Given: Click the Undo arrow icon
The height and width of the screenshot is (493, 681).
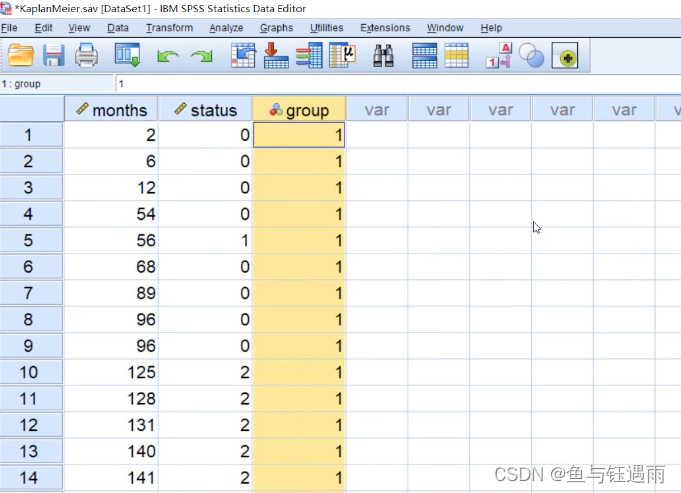Looking at the screenshot, I should click(168, 56).
